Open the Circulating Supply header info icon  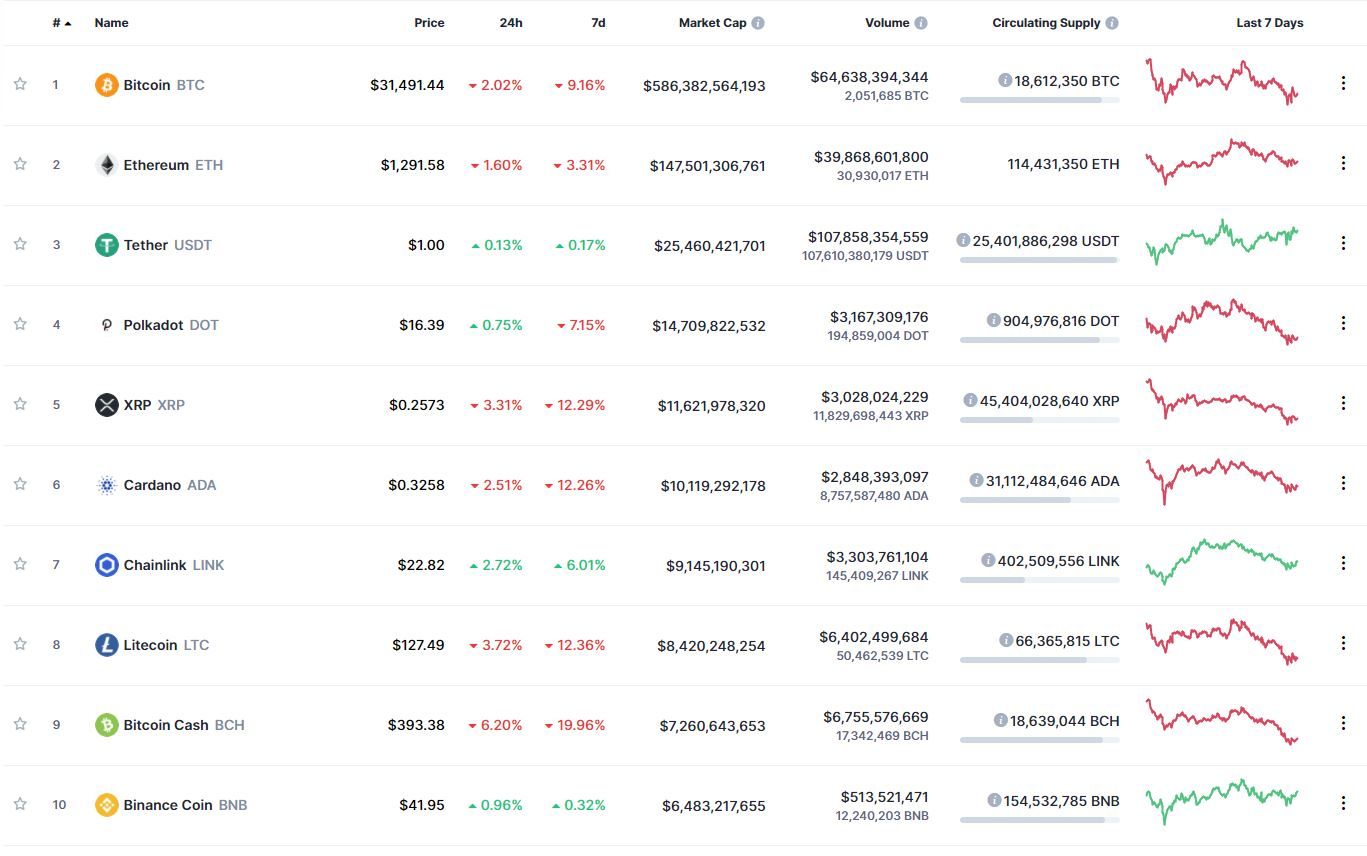[x=1112, y=23]
